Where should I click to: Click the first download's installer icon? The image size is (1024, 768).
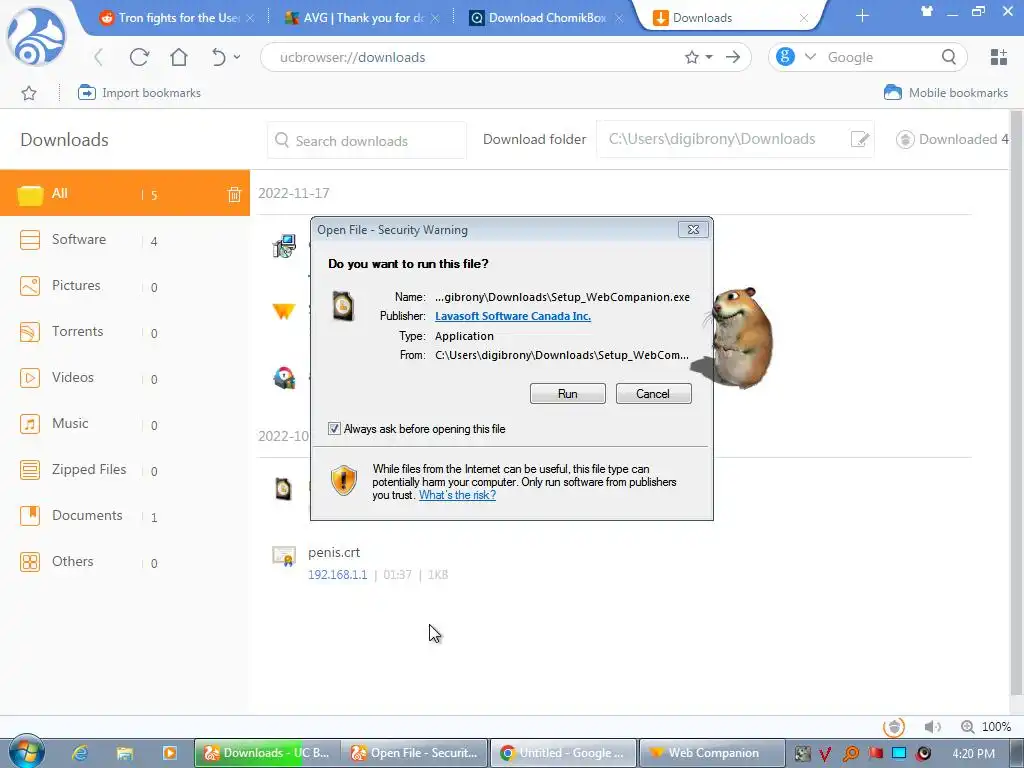[x=284, y=246]
